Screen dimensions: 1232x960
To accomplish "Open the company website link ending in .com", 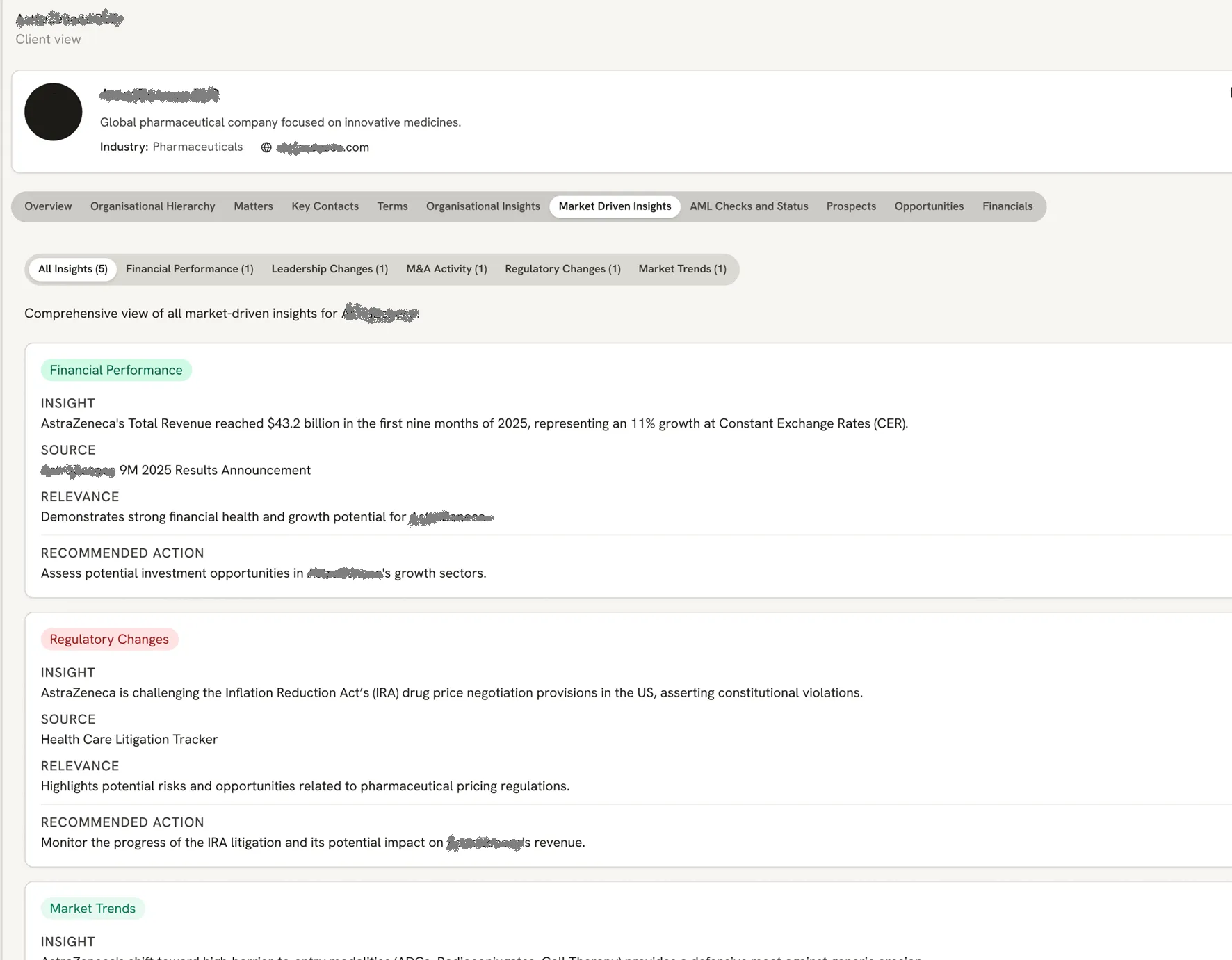I will click(x=323, y=147).
